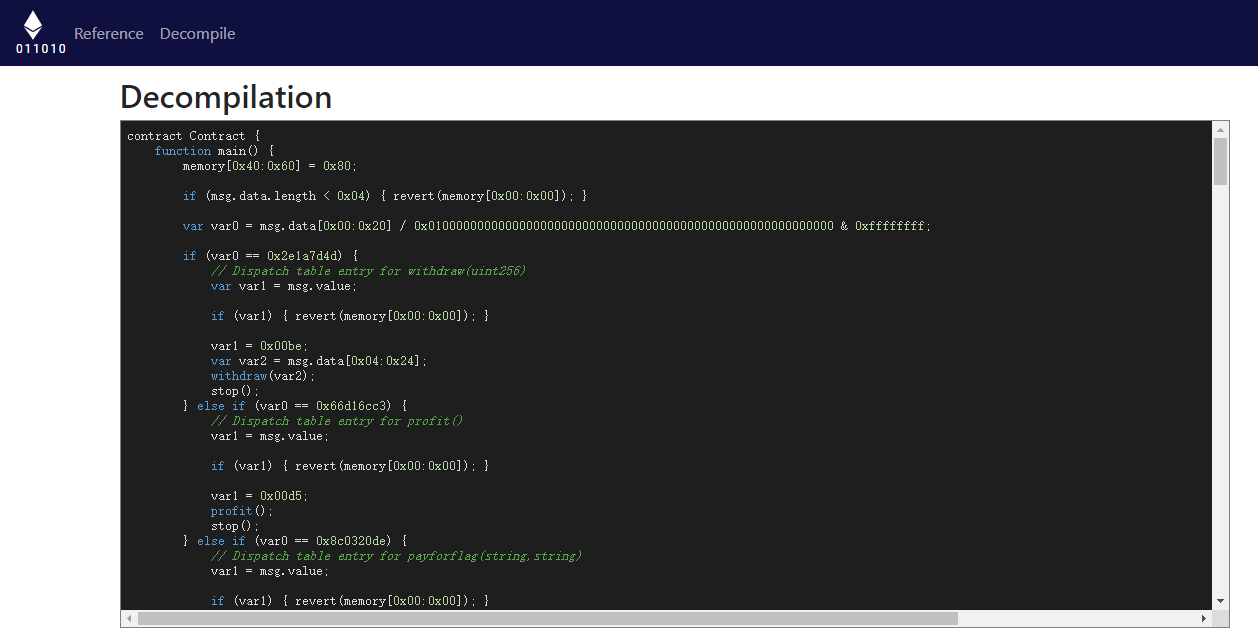
Task: Click the 0x2e1a7d4d selector value
Action: click(303, 256)
